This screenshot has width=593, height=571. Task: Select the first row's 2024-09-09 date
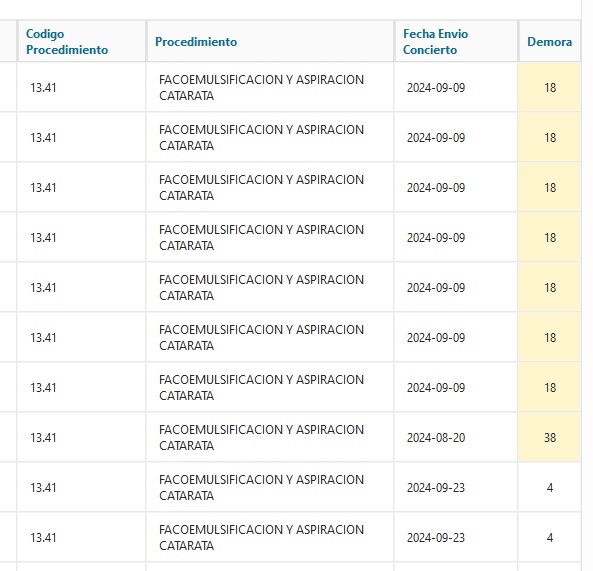click(x=436, y=87)
